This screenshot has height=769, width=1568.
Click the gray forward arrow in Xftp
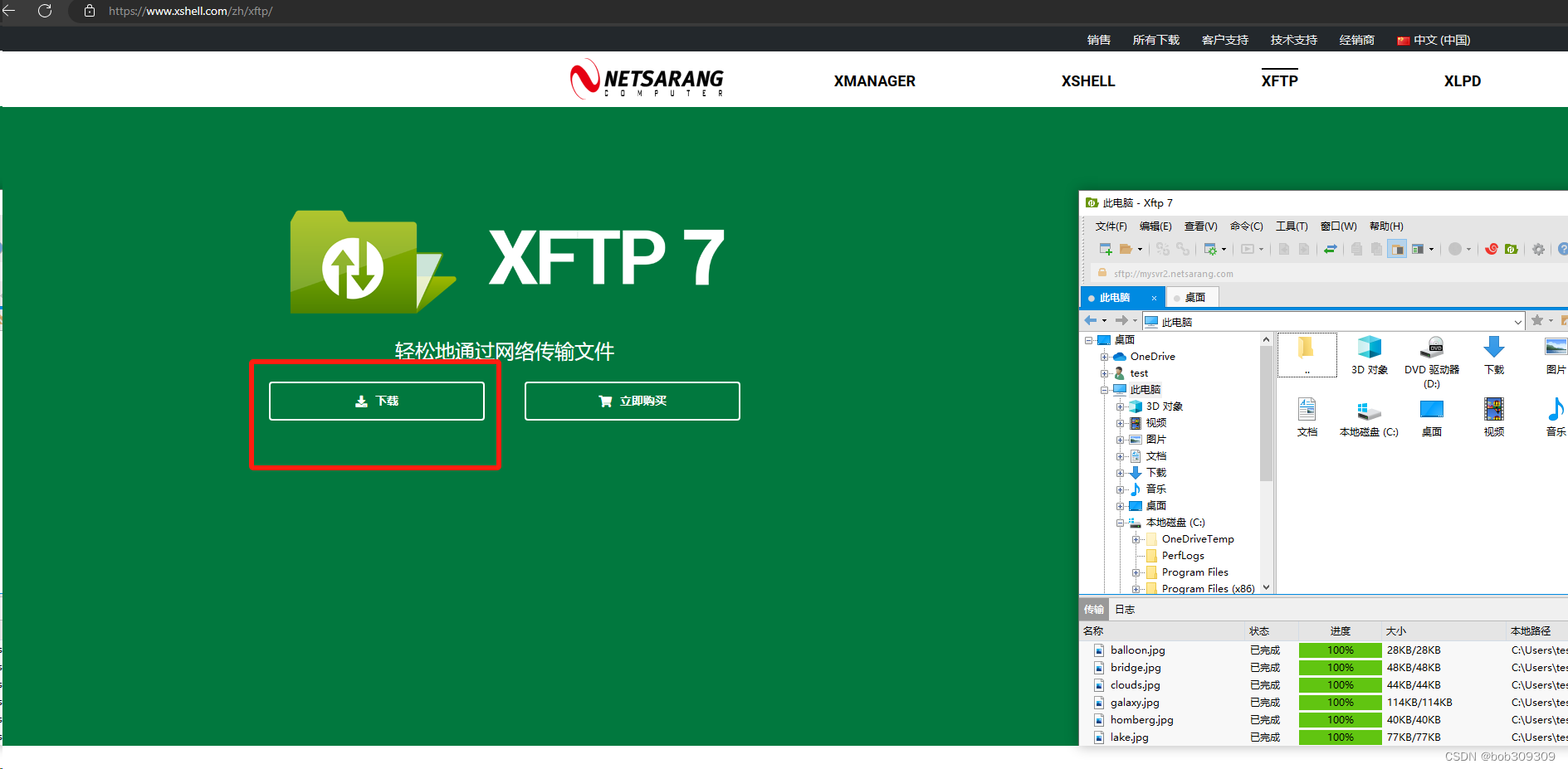point(1121,320)
